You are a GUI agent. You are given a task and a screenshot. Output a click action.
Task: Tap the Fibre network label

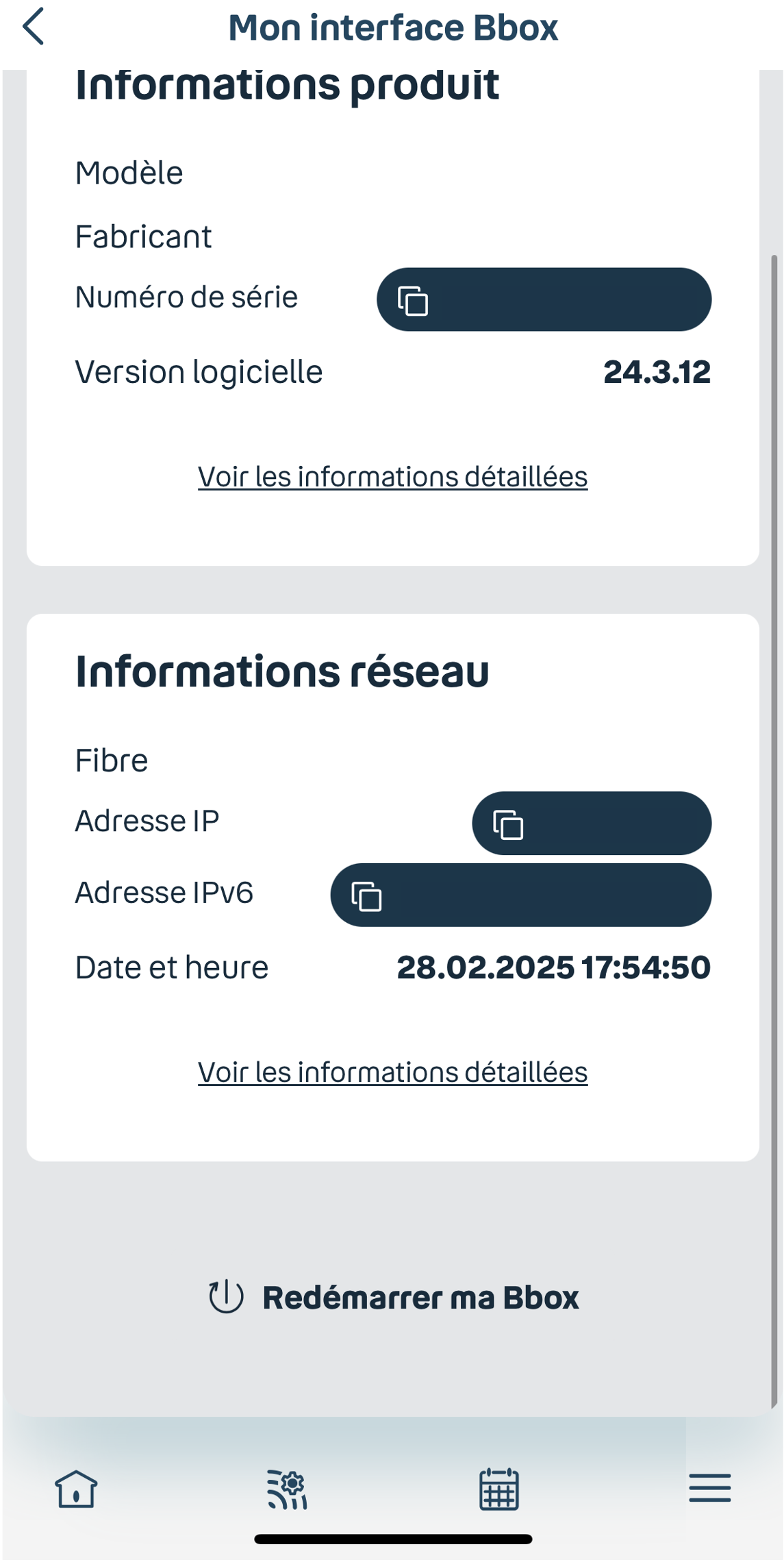click(x=111, y=759)
